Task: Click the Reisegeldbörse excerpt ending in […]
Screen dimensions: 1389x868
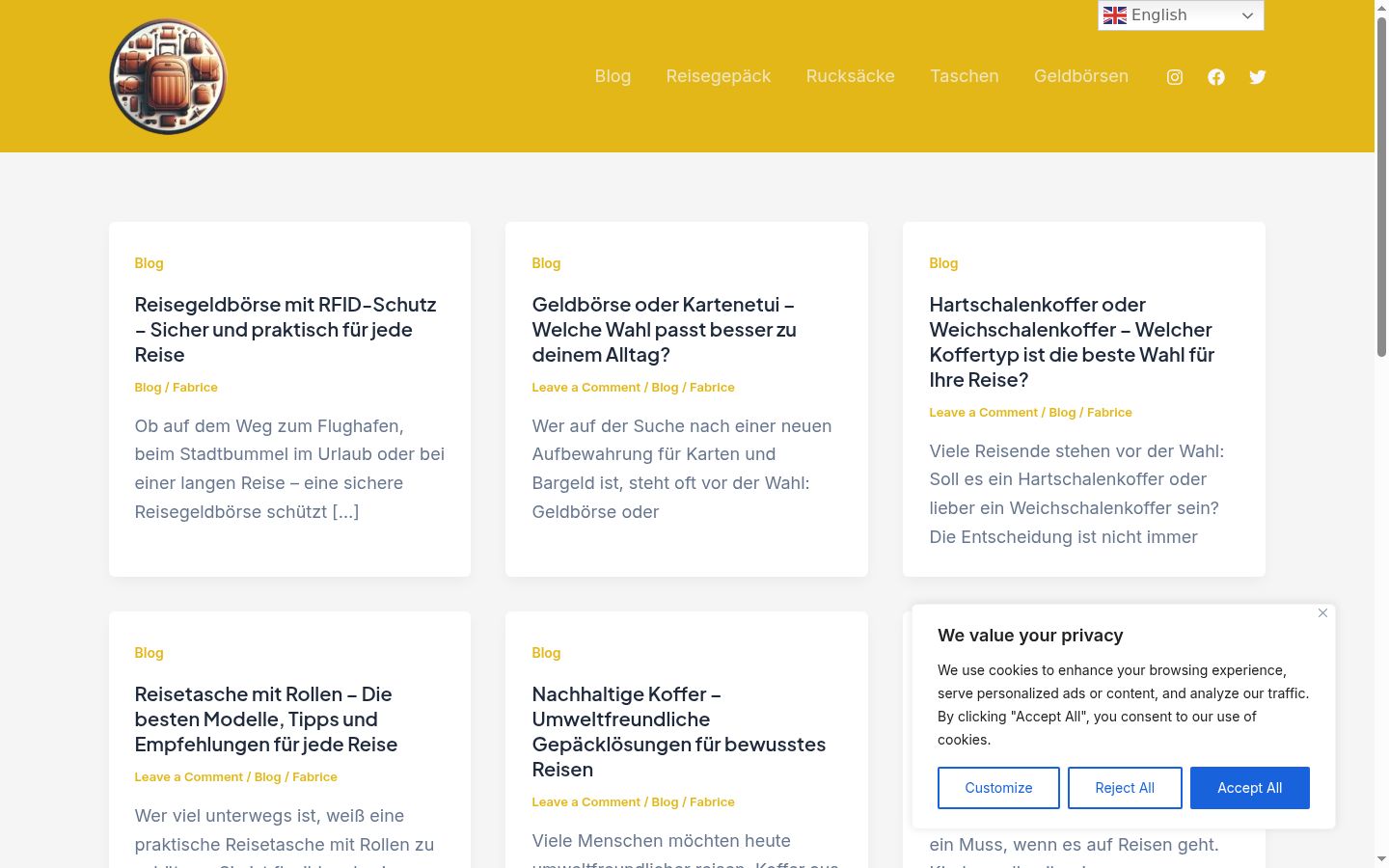Action: tap(289, 469)
